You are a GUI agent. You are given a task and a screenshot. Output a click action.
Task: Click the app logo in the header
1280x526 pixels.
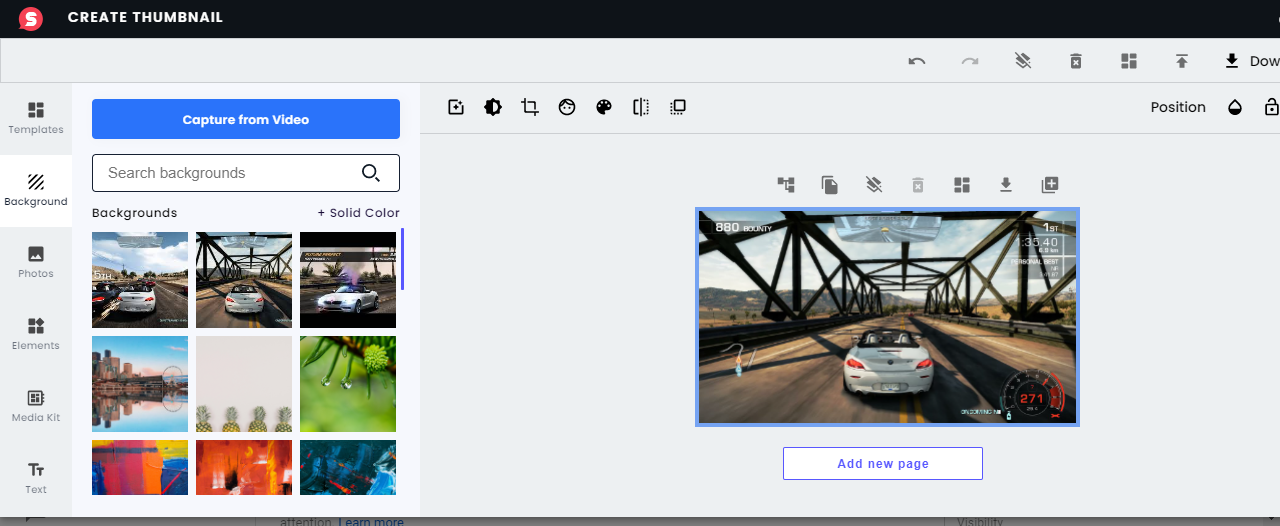pyautogui.click(x=31, y=18)
